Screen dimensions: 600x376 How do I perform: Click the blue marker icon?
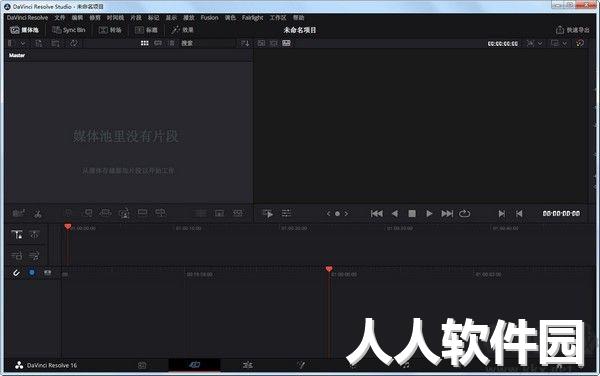[x=32, y=272]
